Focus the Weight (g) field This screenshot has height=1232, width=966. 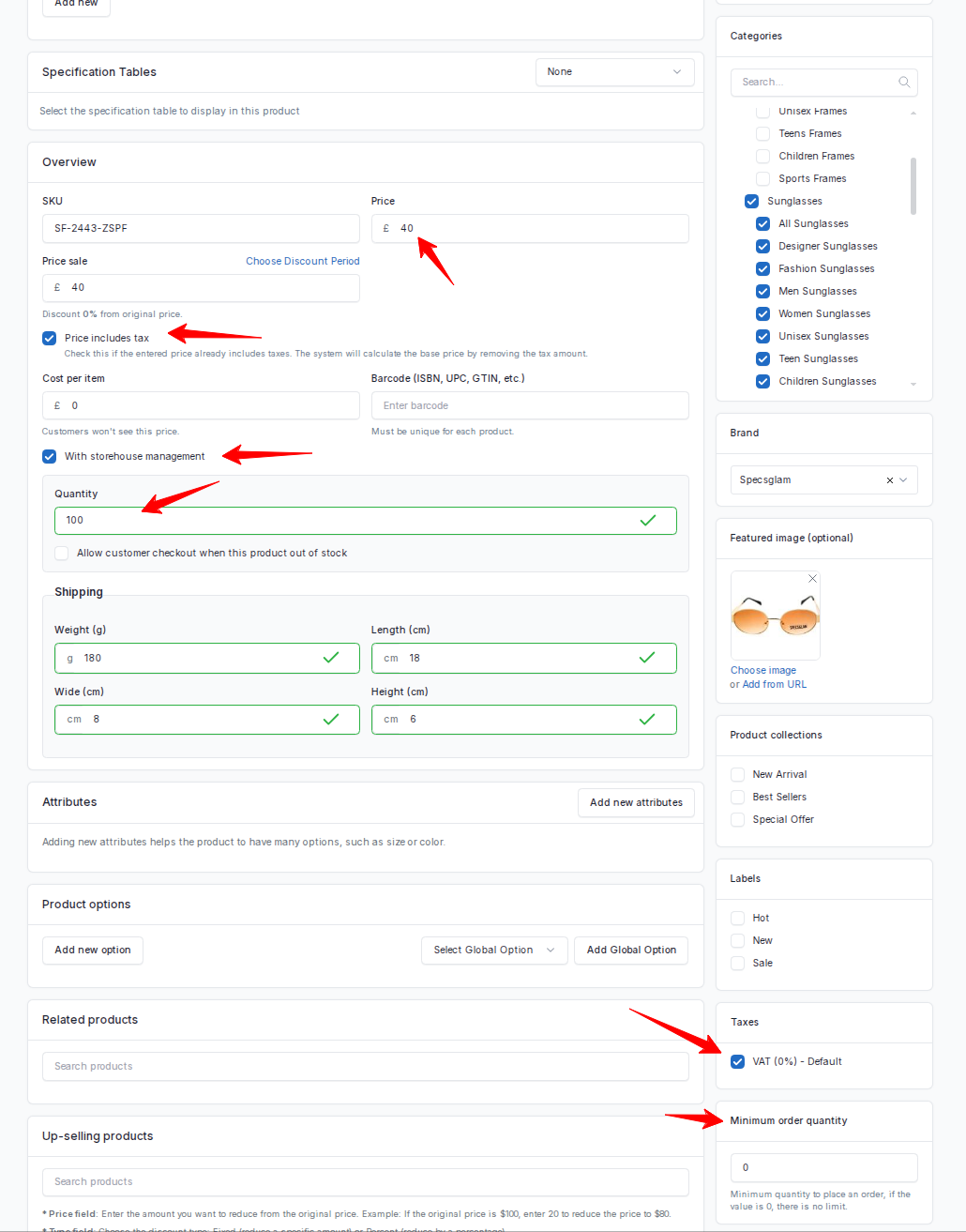207,659
